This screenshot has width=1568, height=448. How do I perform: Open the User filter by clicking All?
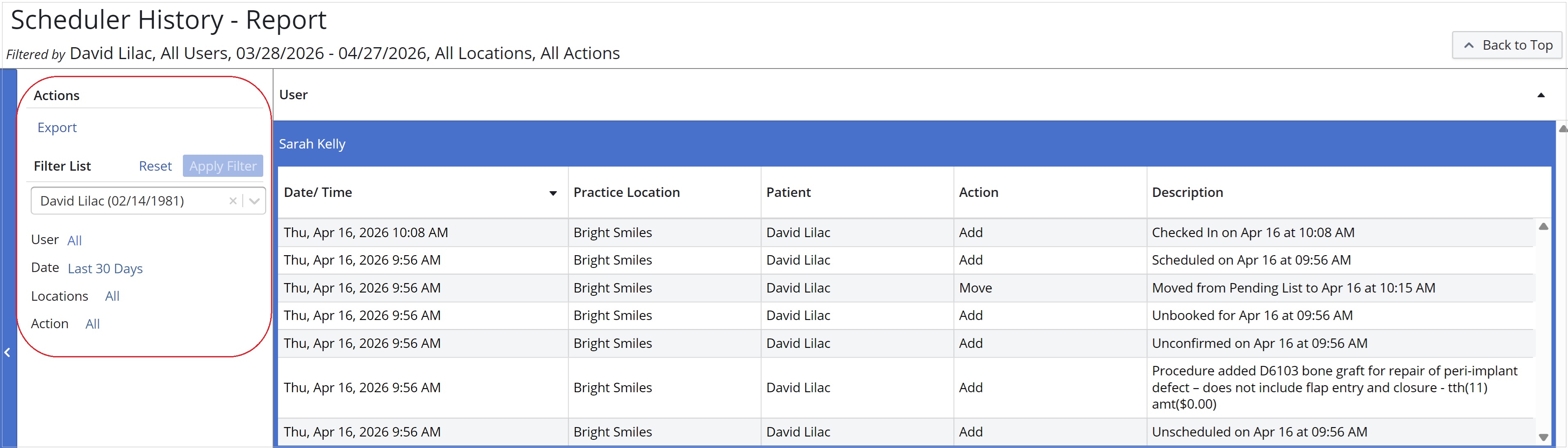point(75,240)
